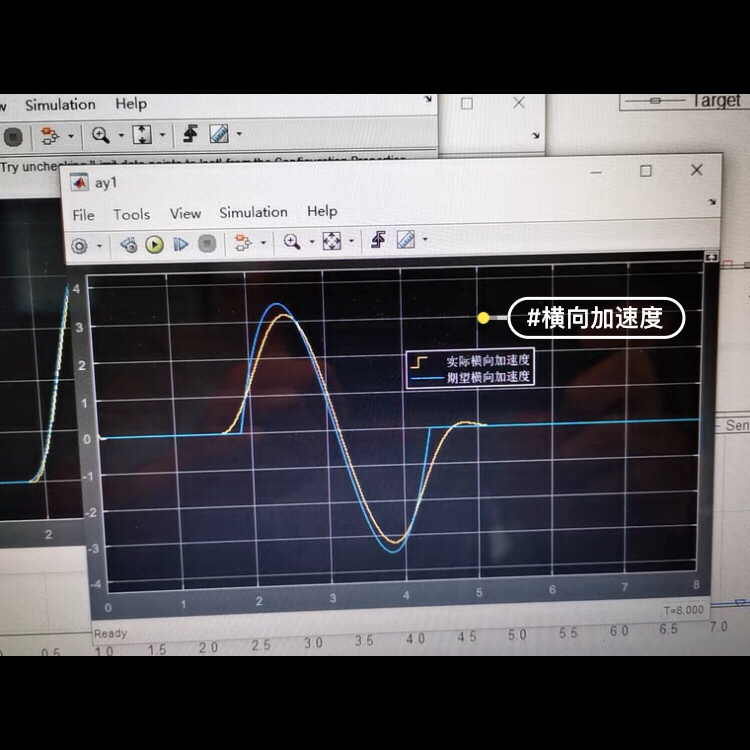This screenshot has width=750, height=750.
Task: Close the background window behind ay1
Action: 519,103
